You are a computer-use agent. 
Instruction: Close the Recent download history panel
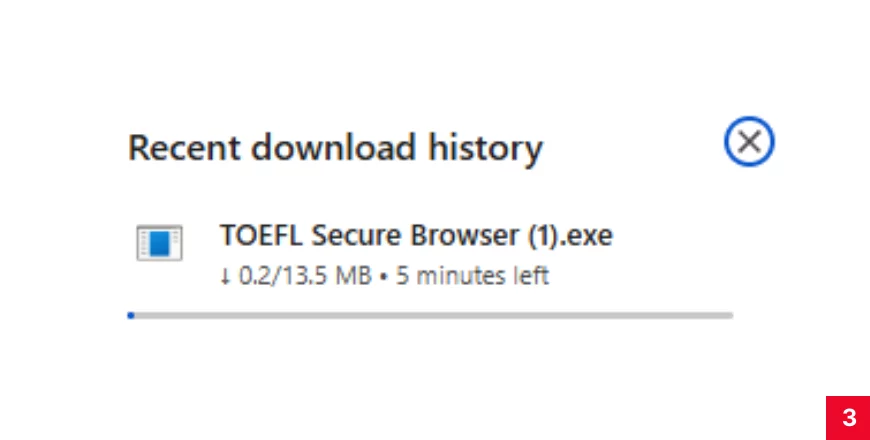pyautogui.click(x=749, y=143)
